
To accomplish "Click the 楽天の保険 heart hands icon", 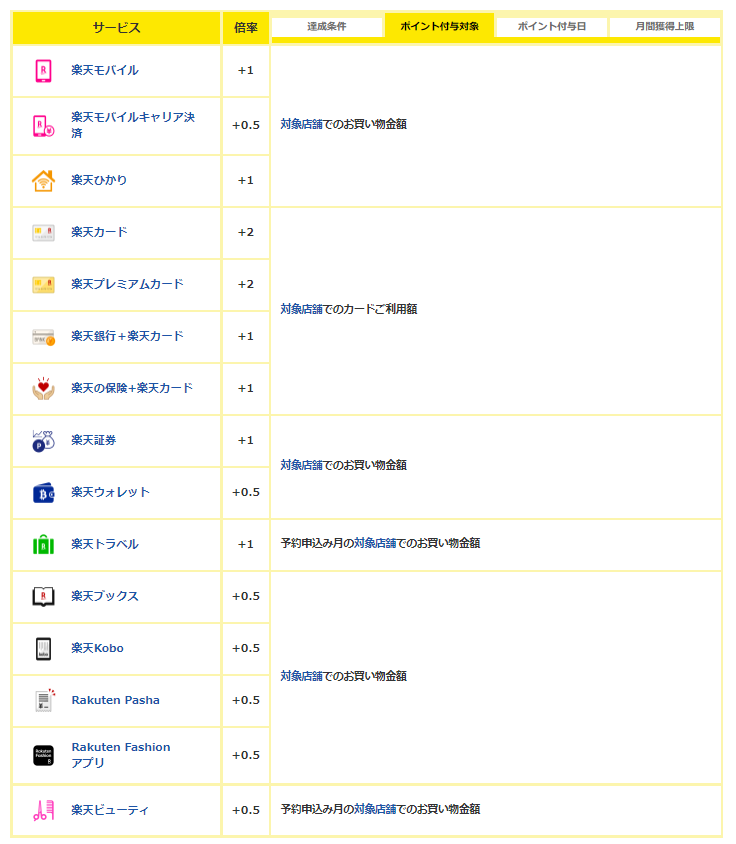I will point(44,389).
